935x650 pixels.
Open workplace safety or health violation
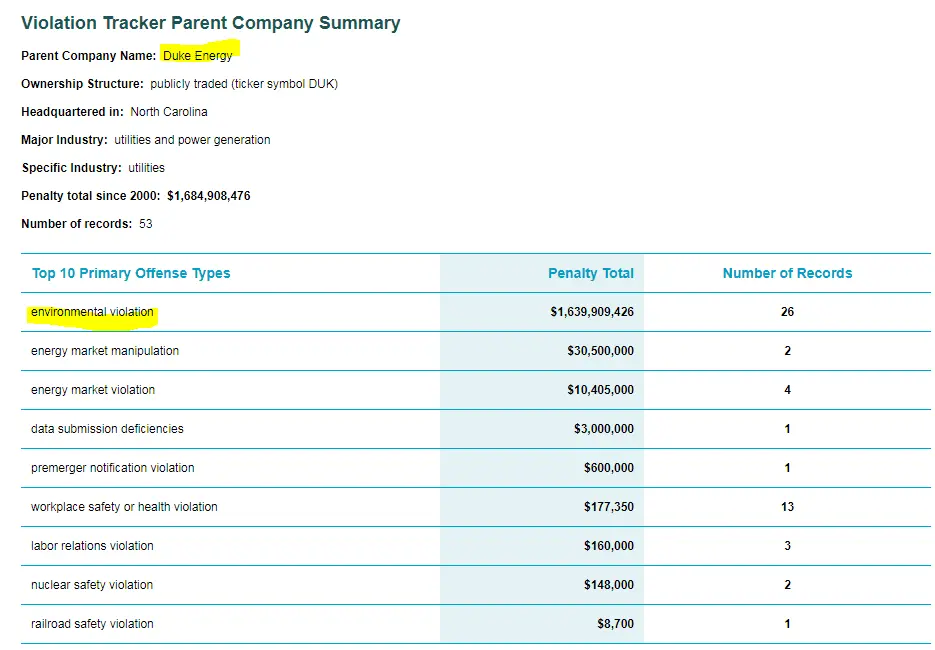tap(124, 507)
